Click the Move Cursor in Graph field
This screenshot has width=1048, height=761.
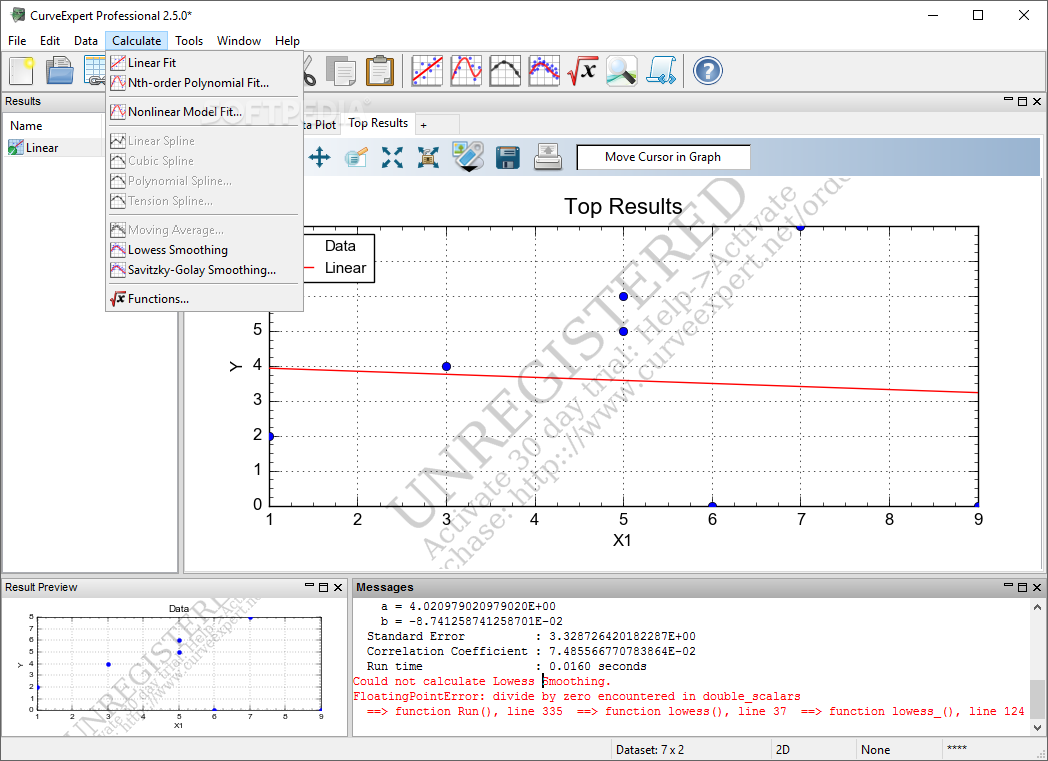pyautogui.click(x=663, y=157)
